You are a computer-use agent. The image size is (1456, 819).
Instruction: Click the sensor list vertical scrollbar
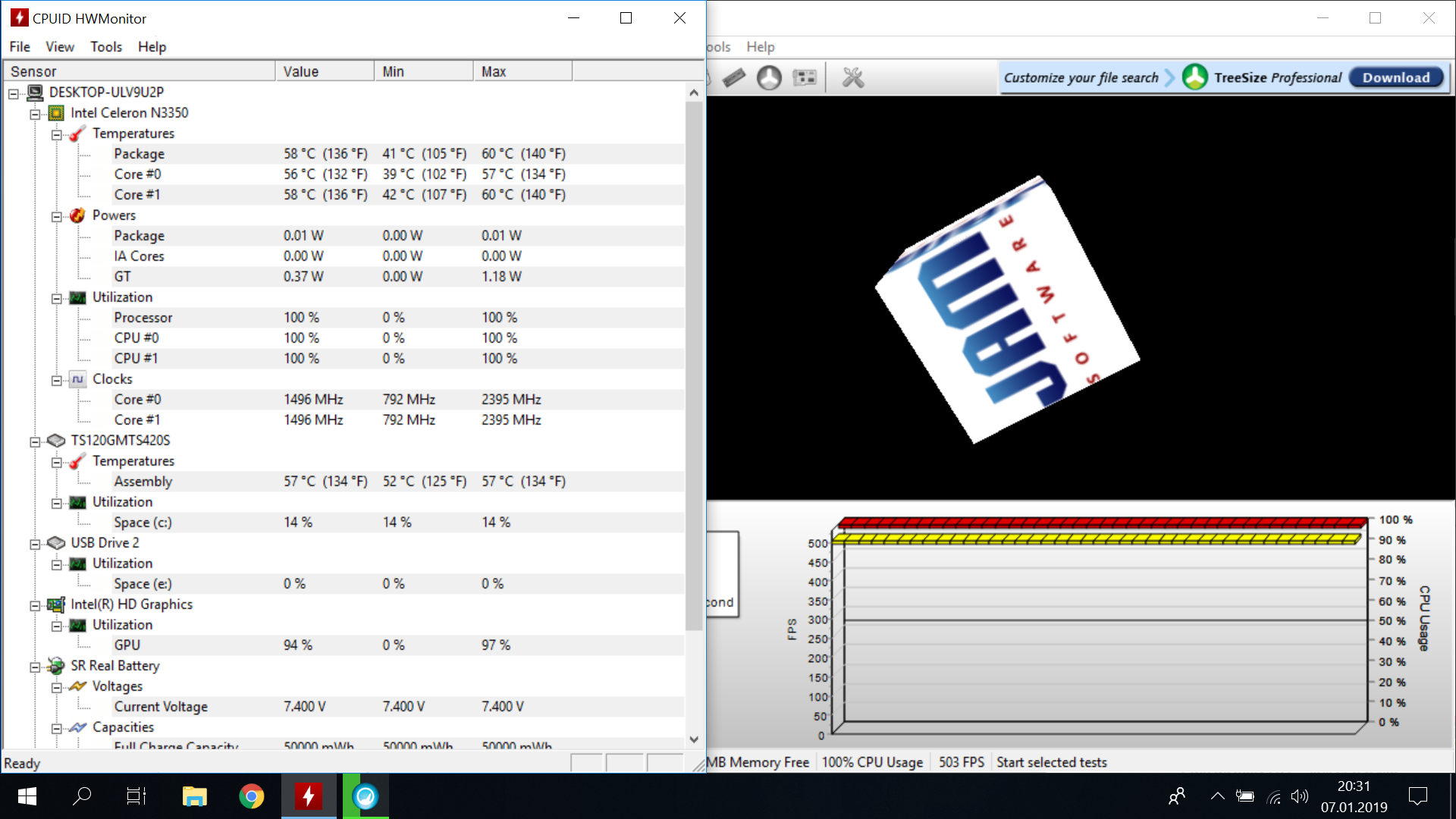pos(693,364)
